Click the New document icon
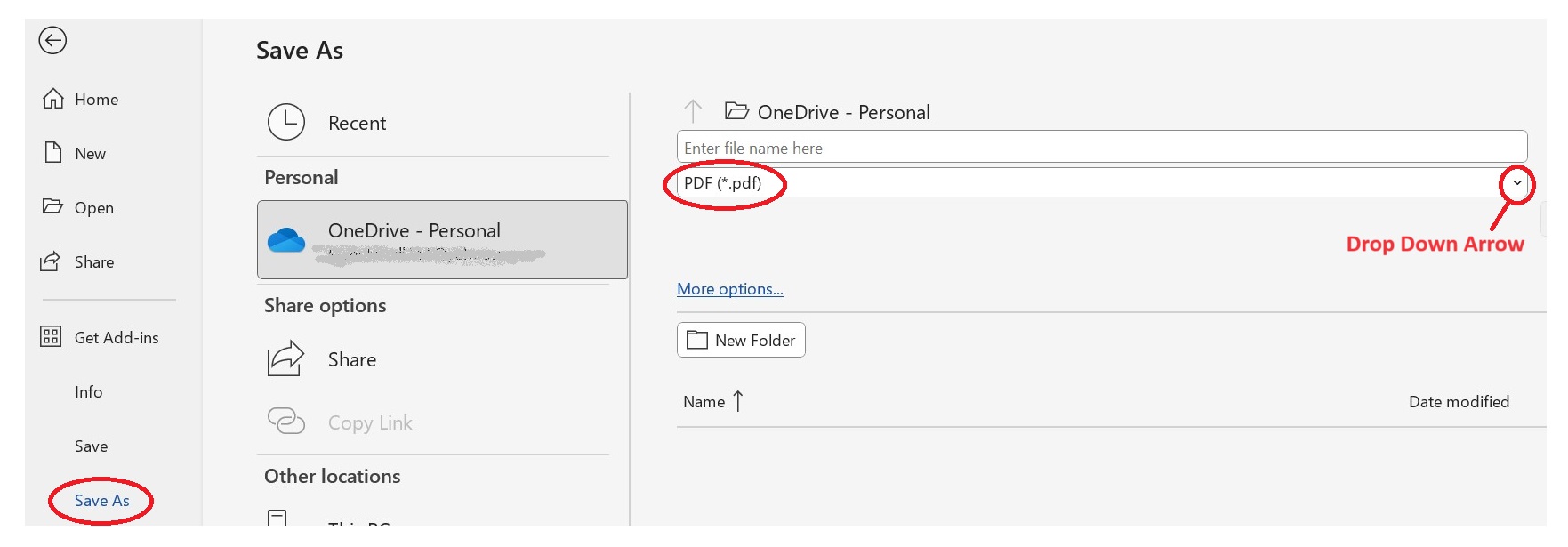Viewport: 1568px width, 547px height. [53, 153]
